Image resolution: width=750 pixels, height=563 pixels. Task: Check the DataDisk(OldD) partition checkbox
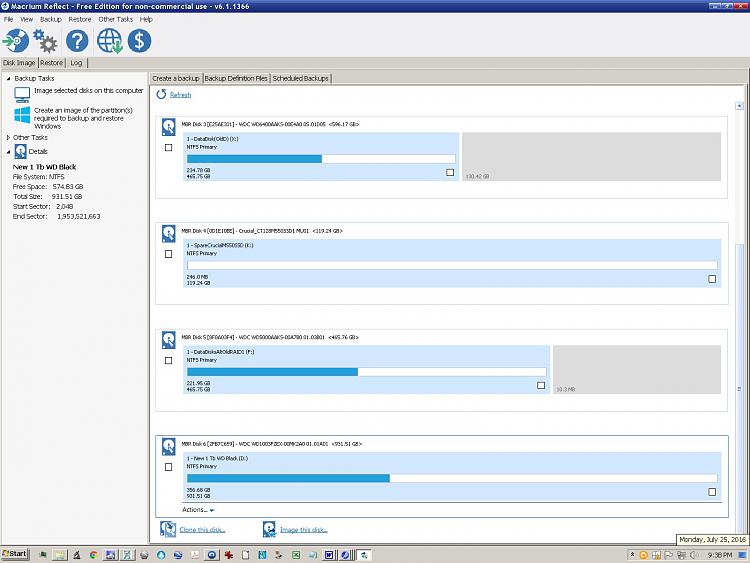[x=450, y=172]
